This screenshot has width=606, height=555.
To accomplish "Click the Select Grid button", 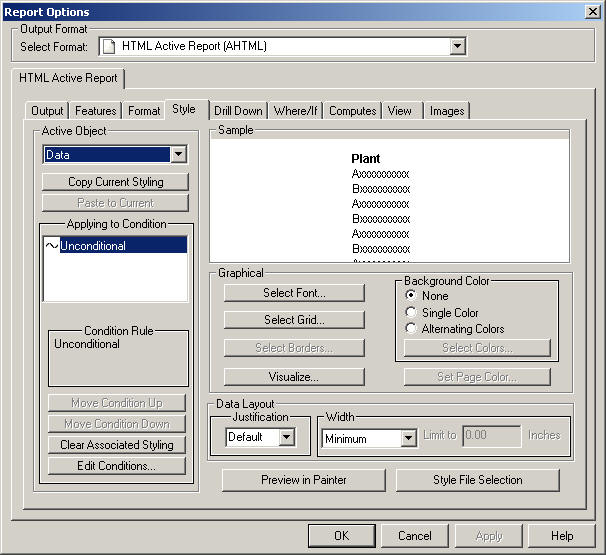I will (x=294, y=320).
